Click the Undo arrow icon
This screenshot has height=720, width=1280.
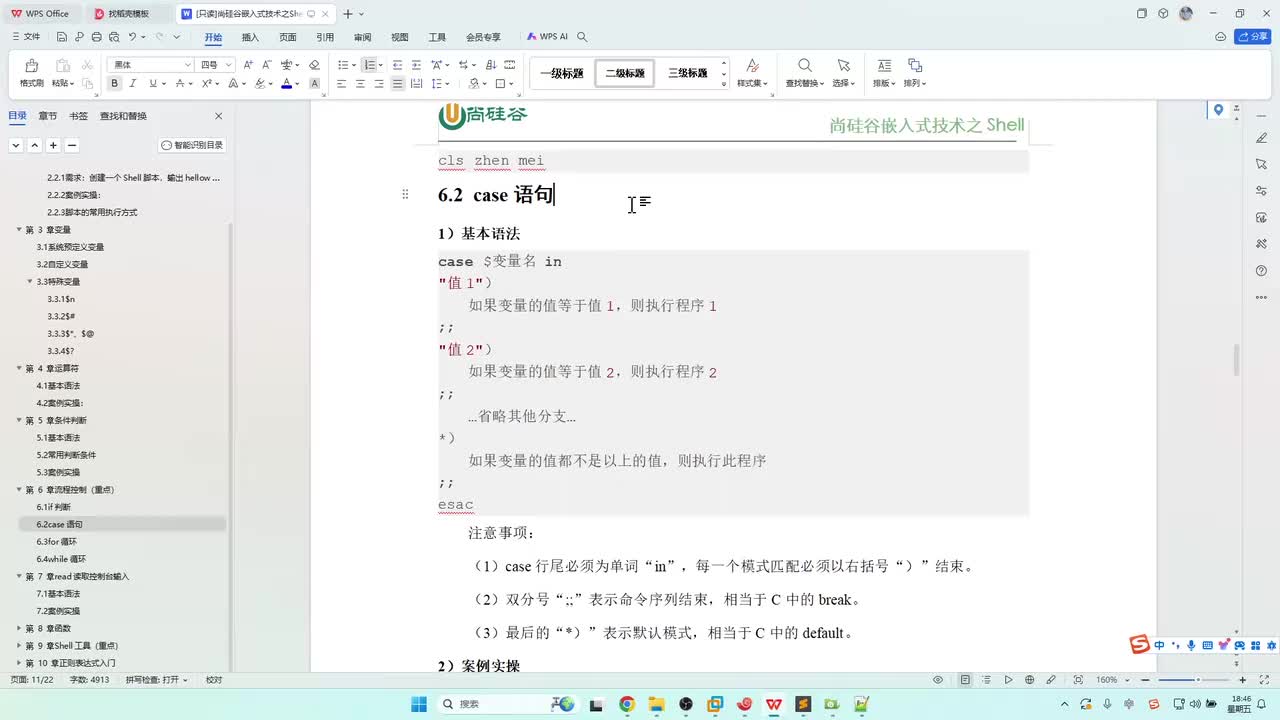[x=131, y=37]
